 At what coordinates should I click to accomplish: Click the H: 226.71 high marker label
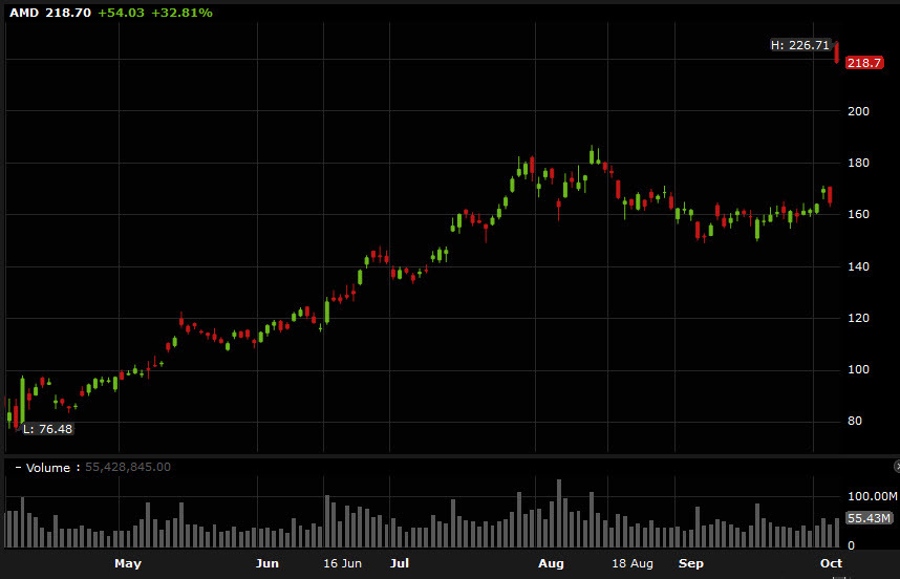(801, 45)
